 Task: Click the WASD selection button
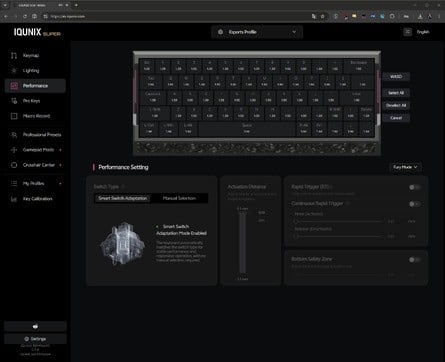(396, 77)
